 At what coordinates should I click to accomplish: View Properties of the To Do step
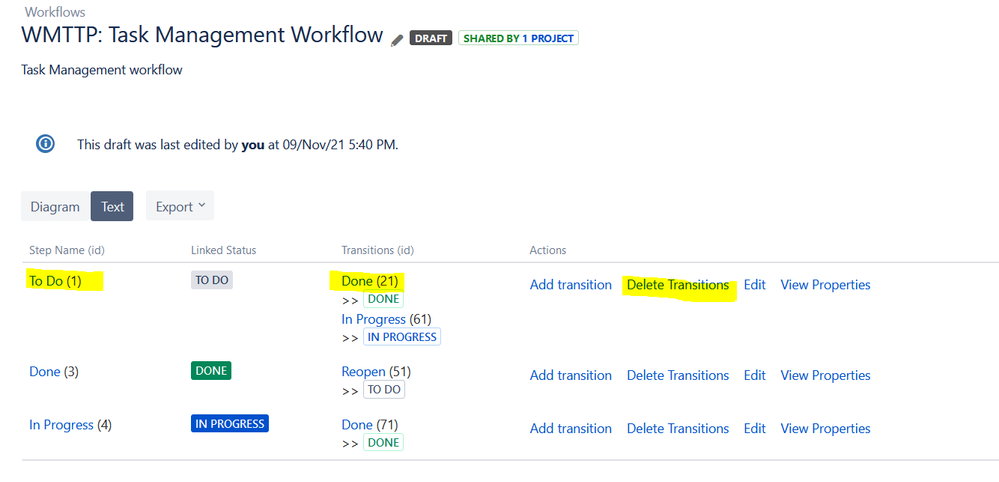pyautogui.click(x=826, y=285)
